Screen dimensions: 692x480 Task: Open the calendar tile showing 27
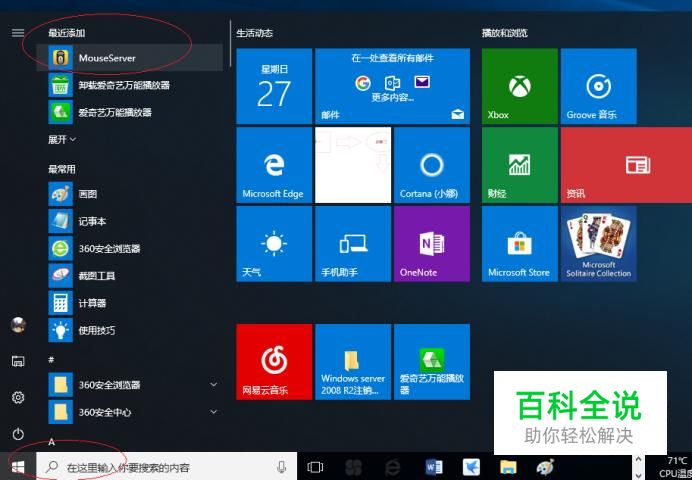click(x=274, y=86)
